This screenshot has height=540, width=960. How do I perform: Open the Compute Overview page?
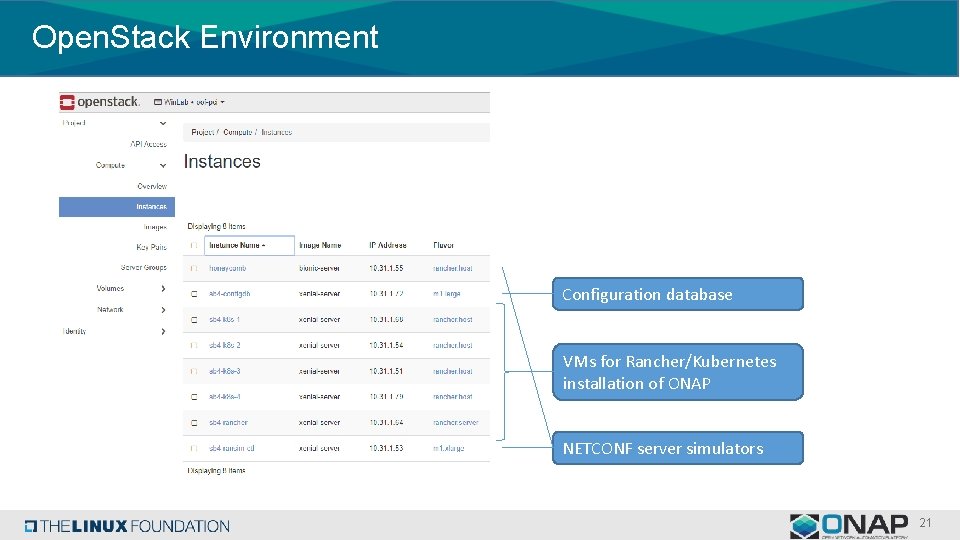point(152,186)
